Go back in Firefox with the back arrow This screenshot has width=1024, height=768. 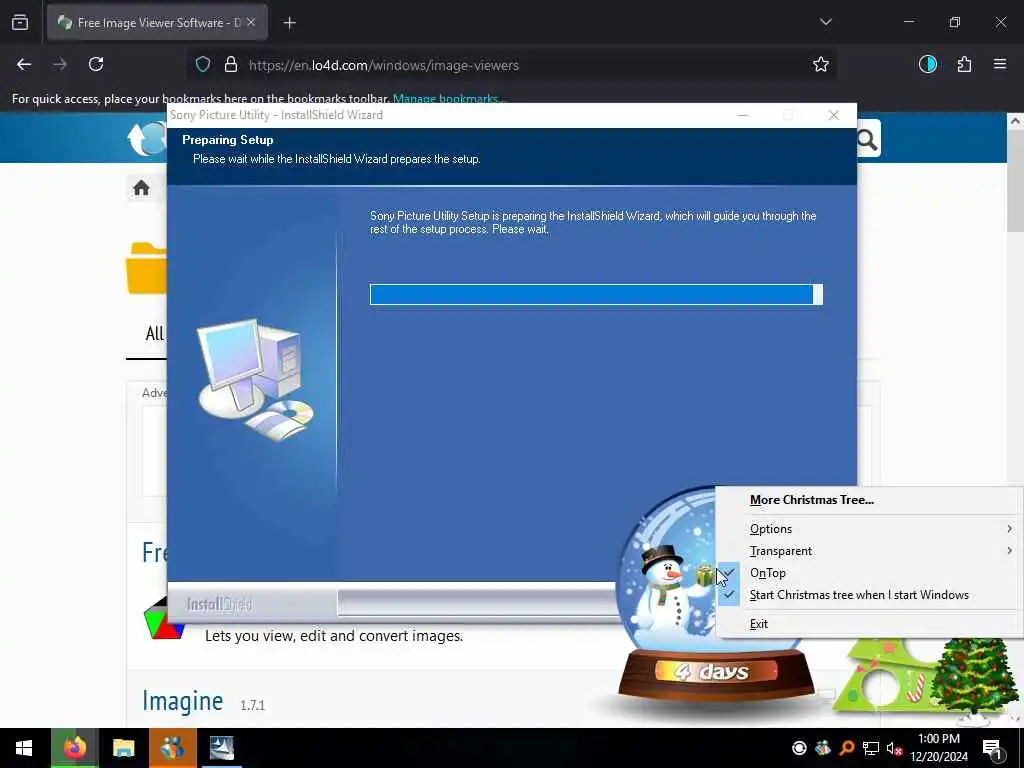pos(24,64)
